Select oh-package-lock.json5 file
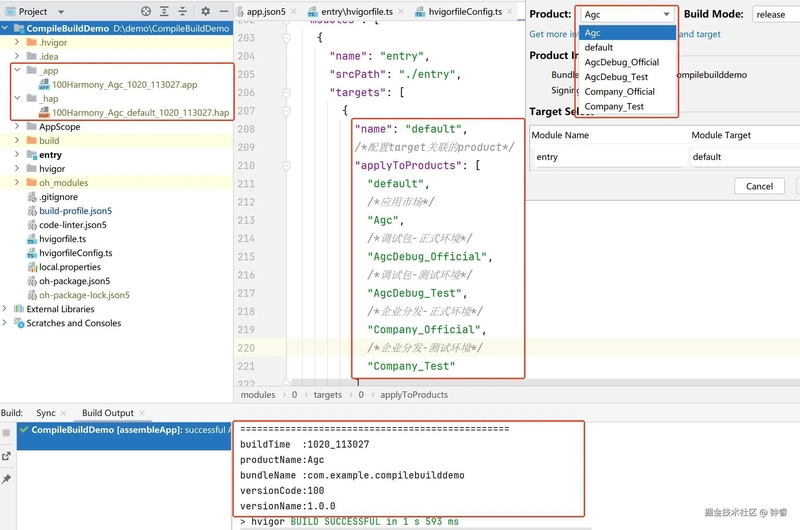The height and width of the screenshot is (530, 800). tap(84, 295)
